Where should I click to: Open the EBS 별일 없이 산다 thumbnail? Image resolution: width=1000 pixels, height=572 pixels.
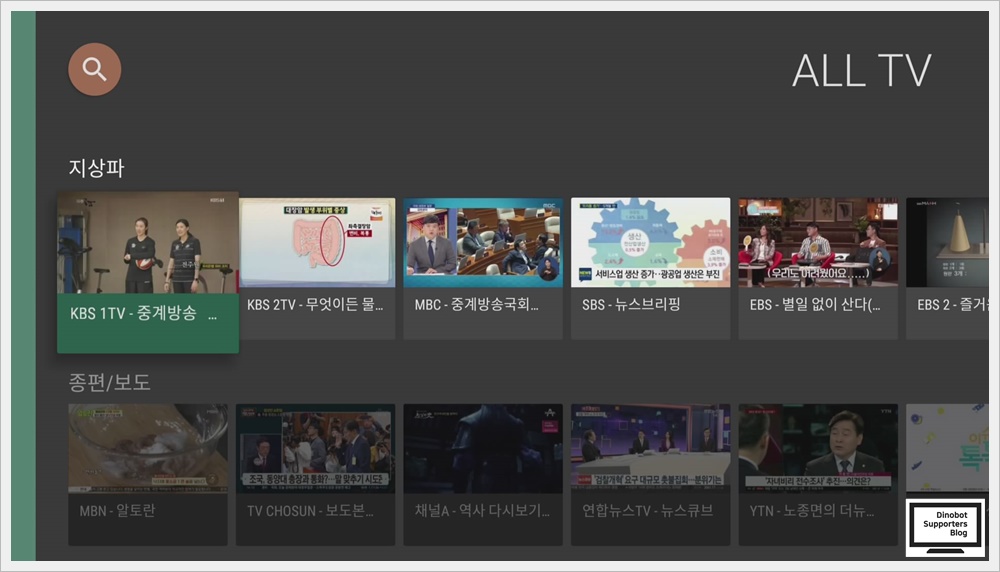(818, 242)
